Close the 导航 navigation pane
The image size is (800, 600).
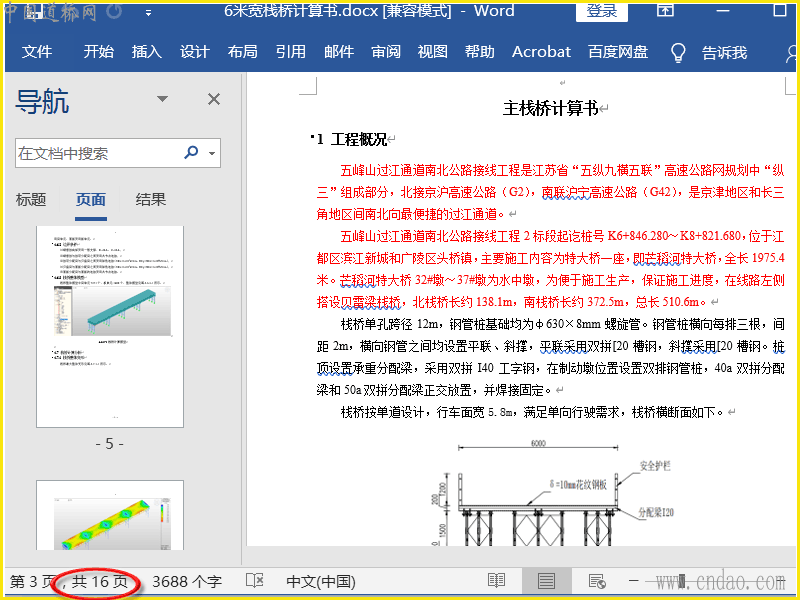[x=214, y=99]
